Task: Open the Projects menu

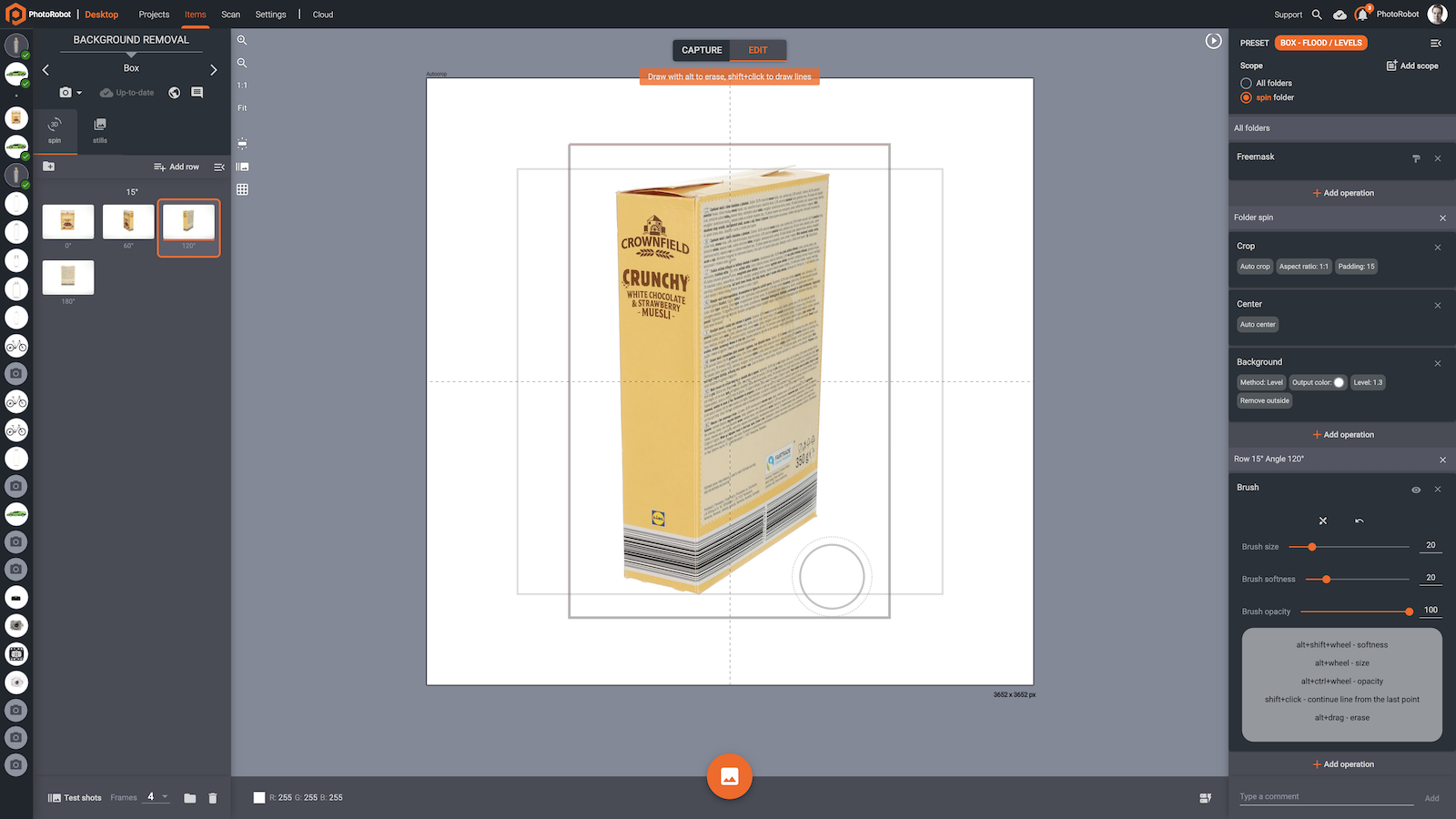Action: (153, 15)
